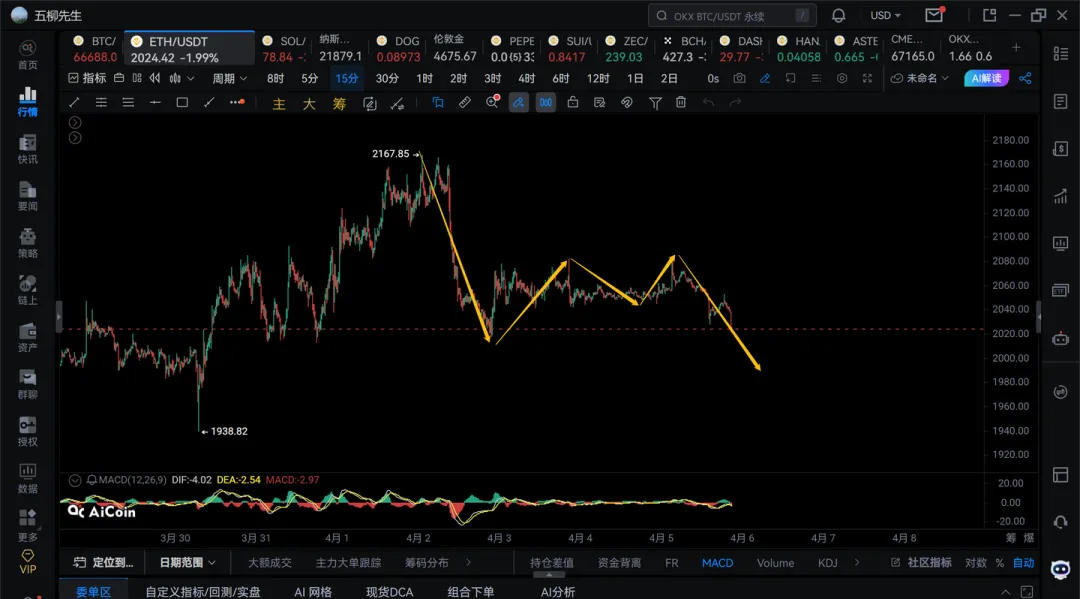Click the left panel collapse handle
The image size is (1080, 599).
(x=59, y=317)
